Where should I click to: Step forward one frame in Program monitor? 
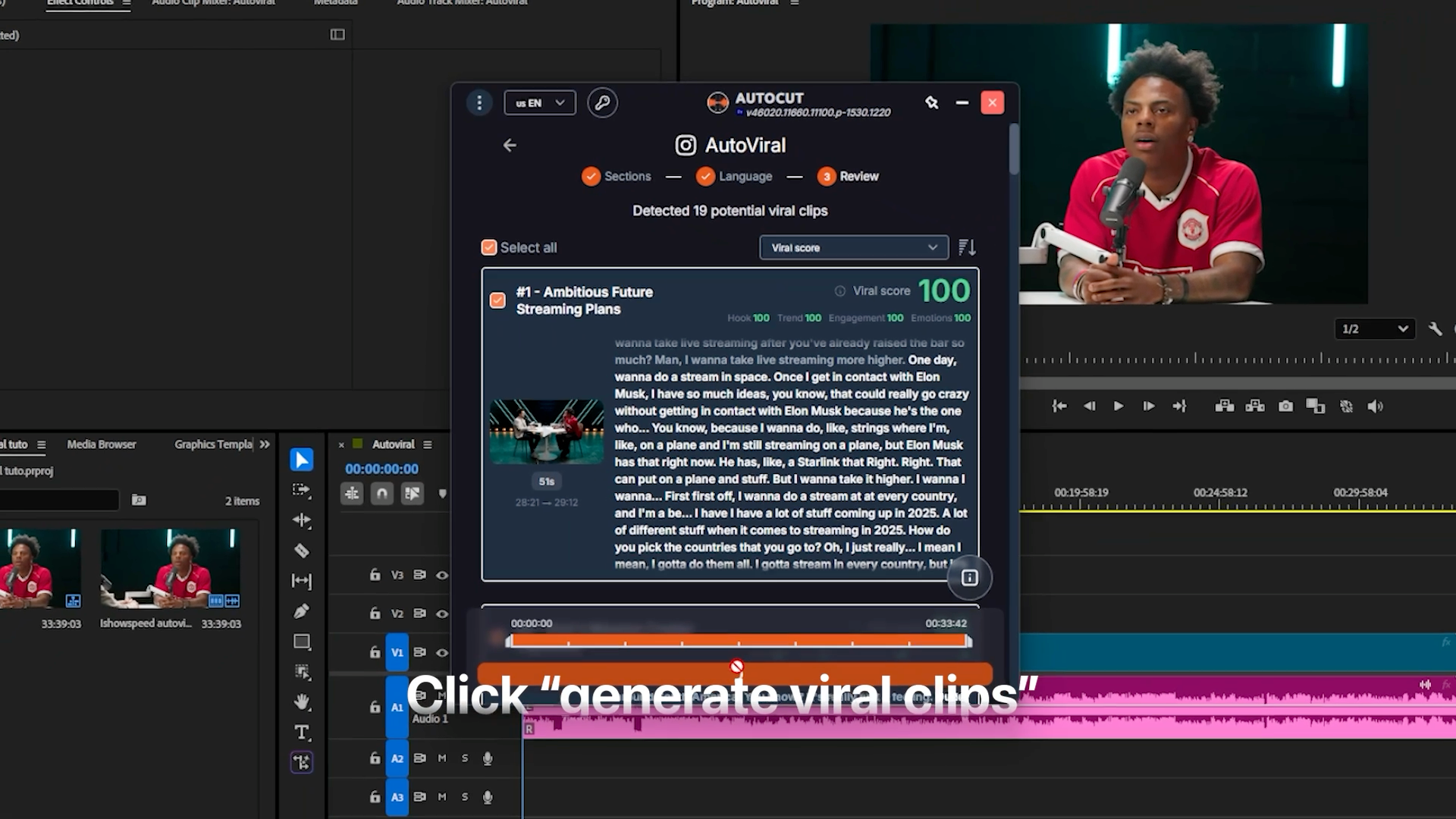1149,406
